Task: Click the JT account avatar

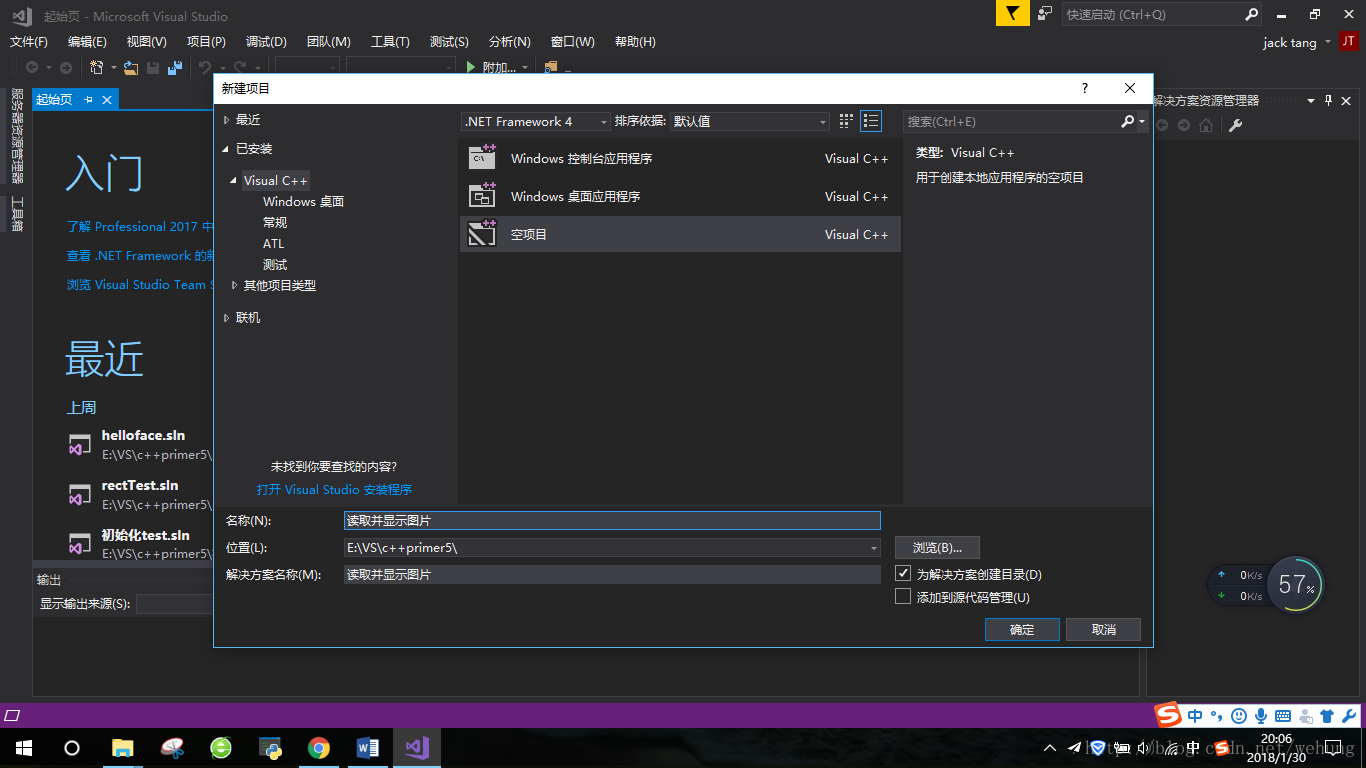Action: click(1349, 41)
